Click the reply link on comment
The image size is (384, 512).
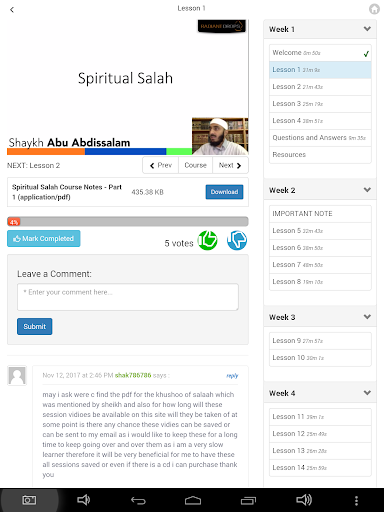232,376
